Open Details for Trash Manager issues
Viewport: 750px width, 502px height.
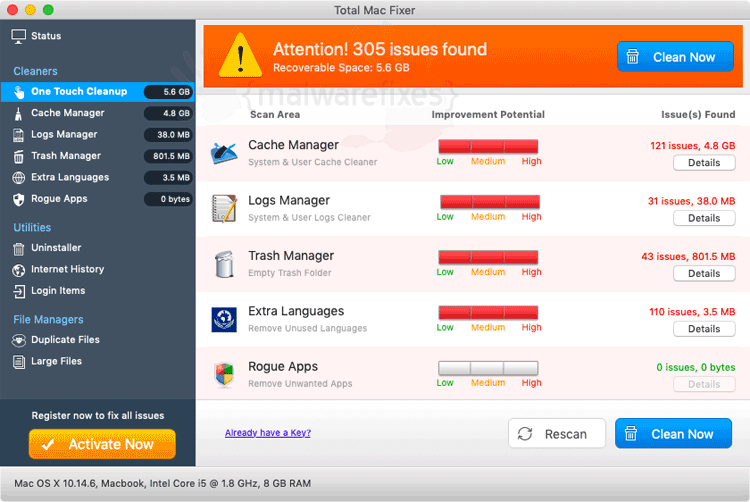[x=704, y=274]
